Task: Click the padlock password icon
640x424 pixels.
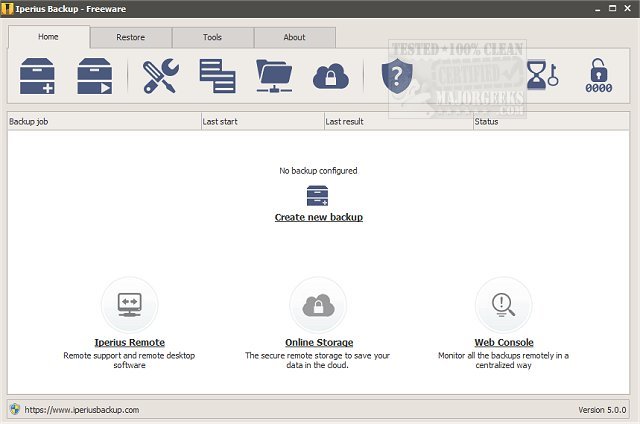Action: pos(598,76)
